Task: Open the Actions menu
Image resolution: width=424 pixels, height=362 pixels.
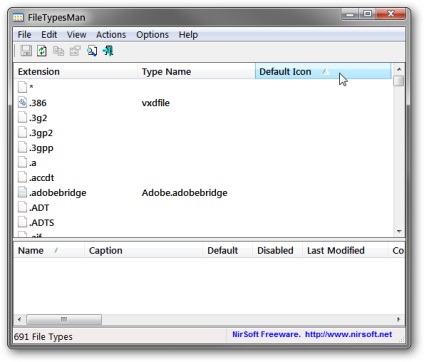Action: [111, 35]
